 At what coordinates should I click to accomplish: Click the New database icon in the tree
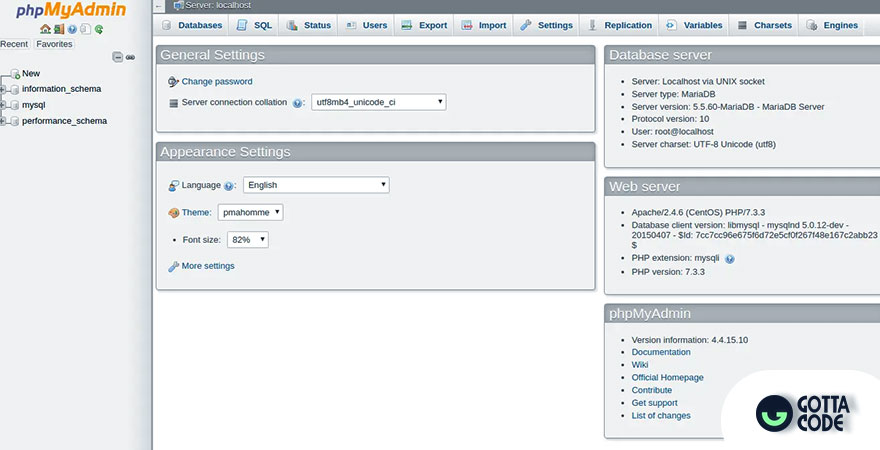pos(15,74)
